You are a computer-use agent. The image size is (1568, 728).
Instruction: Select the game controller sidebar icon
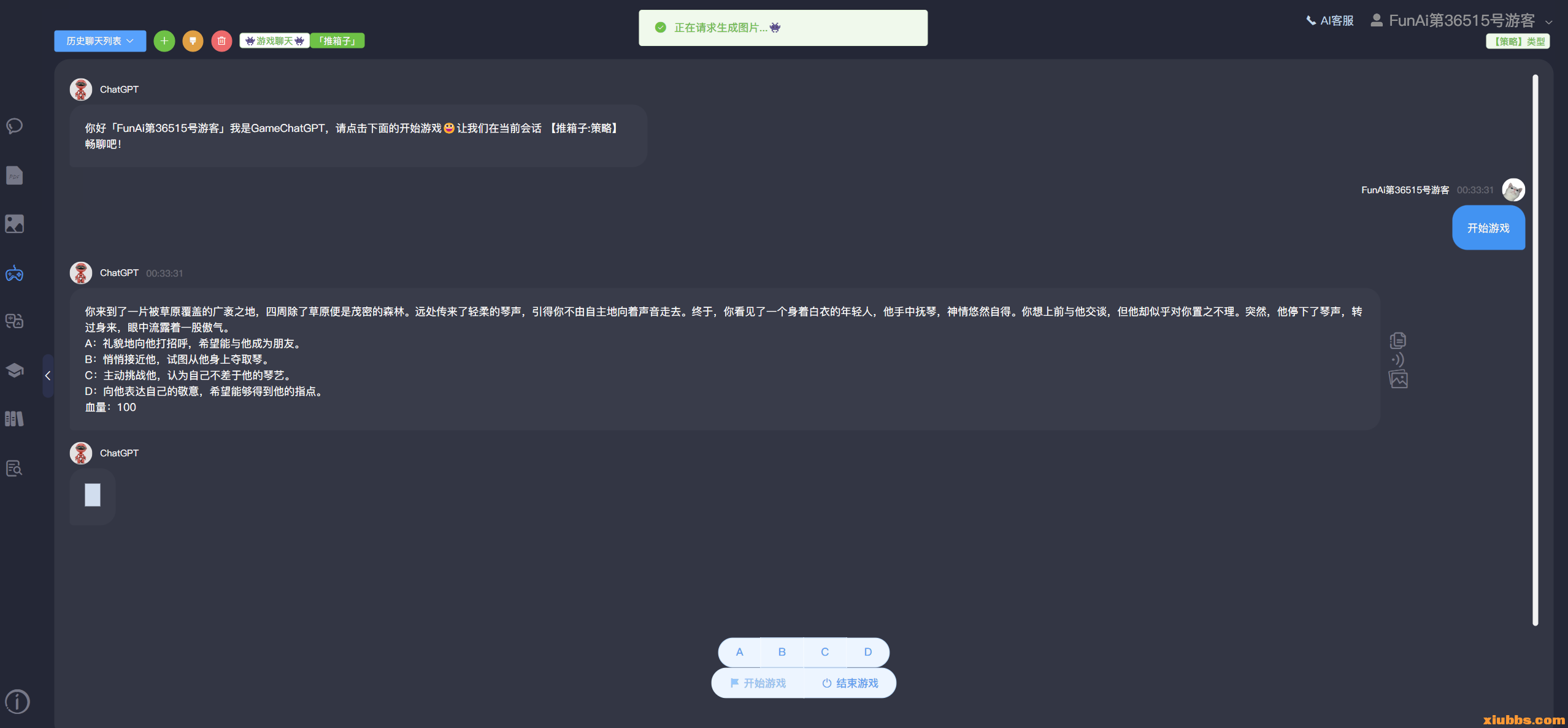(15, 274)
